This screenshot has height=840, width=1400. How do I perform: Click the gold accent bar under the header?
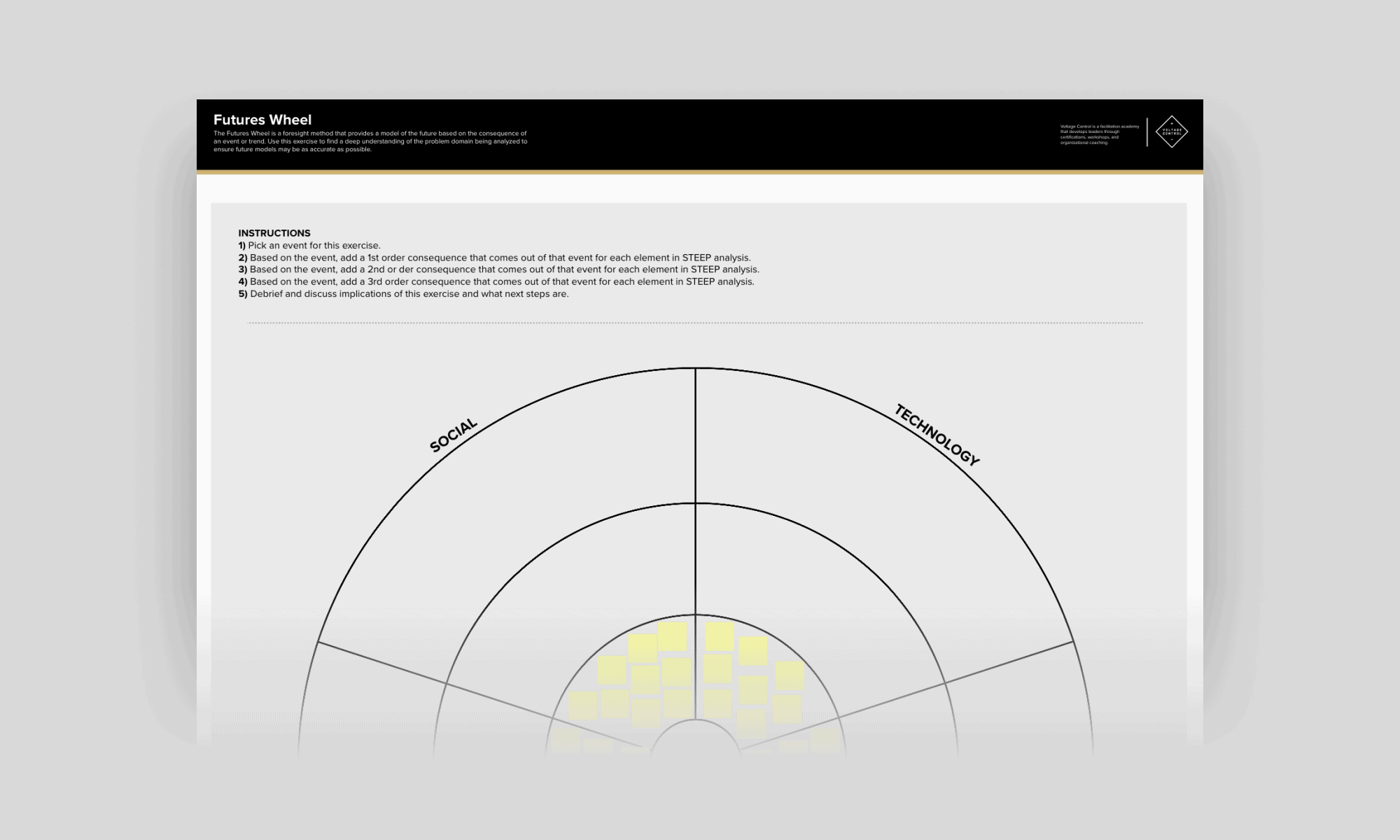pos(699,171)
